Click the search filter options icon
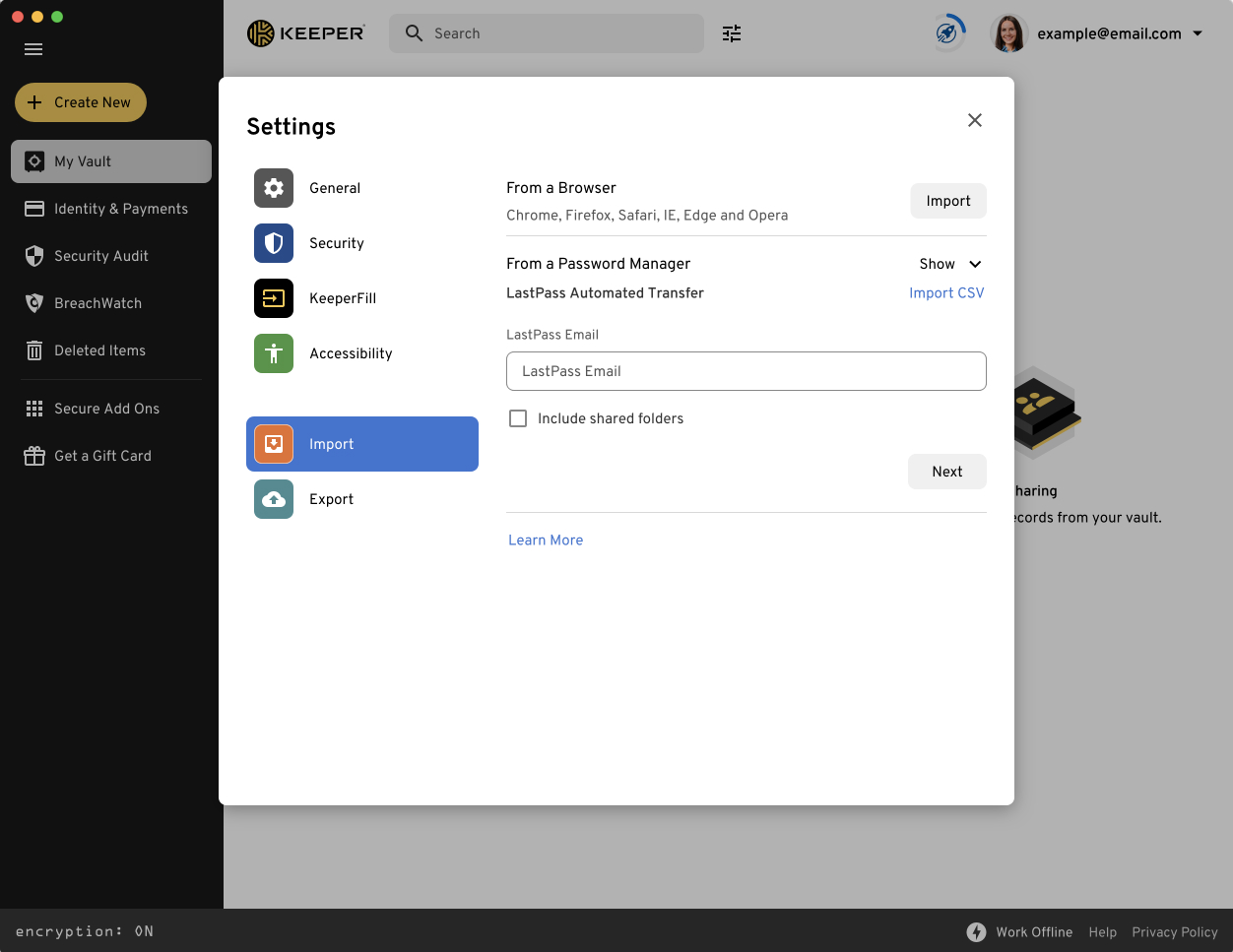This screenshot has height=952, width=1233. pyautogui.click(x=732, y=33)
